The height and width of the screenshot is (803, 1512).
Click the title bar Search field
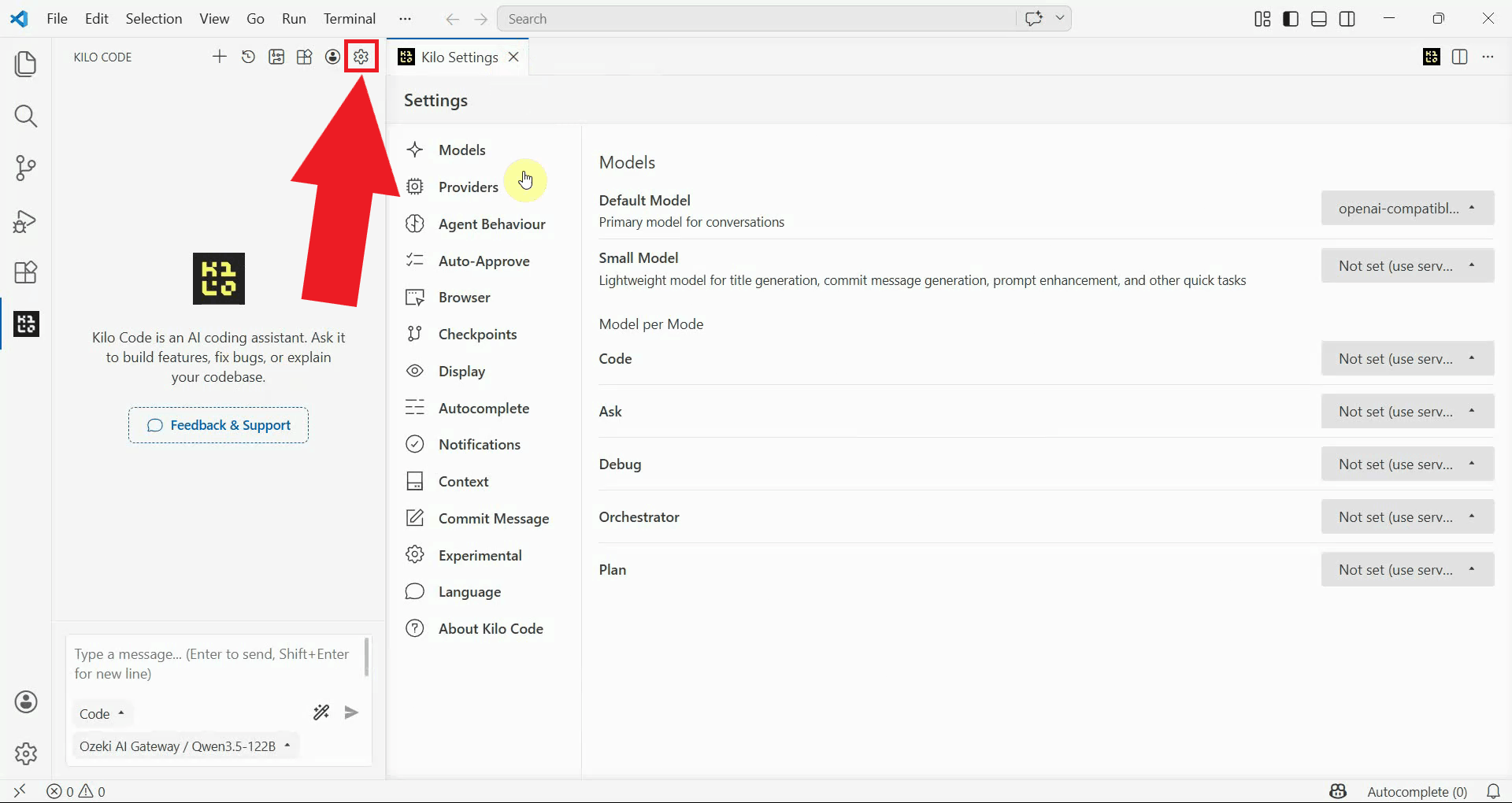tap(757, 19)
